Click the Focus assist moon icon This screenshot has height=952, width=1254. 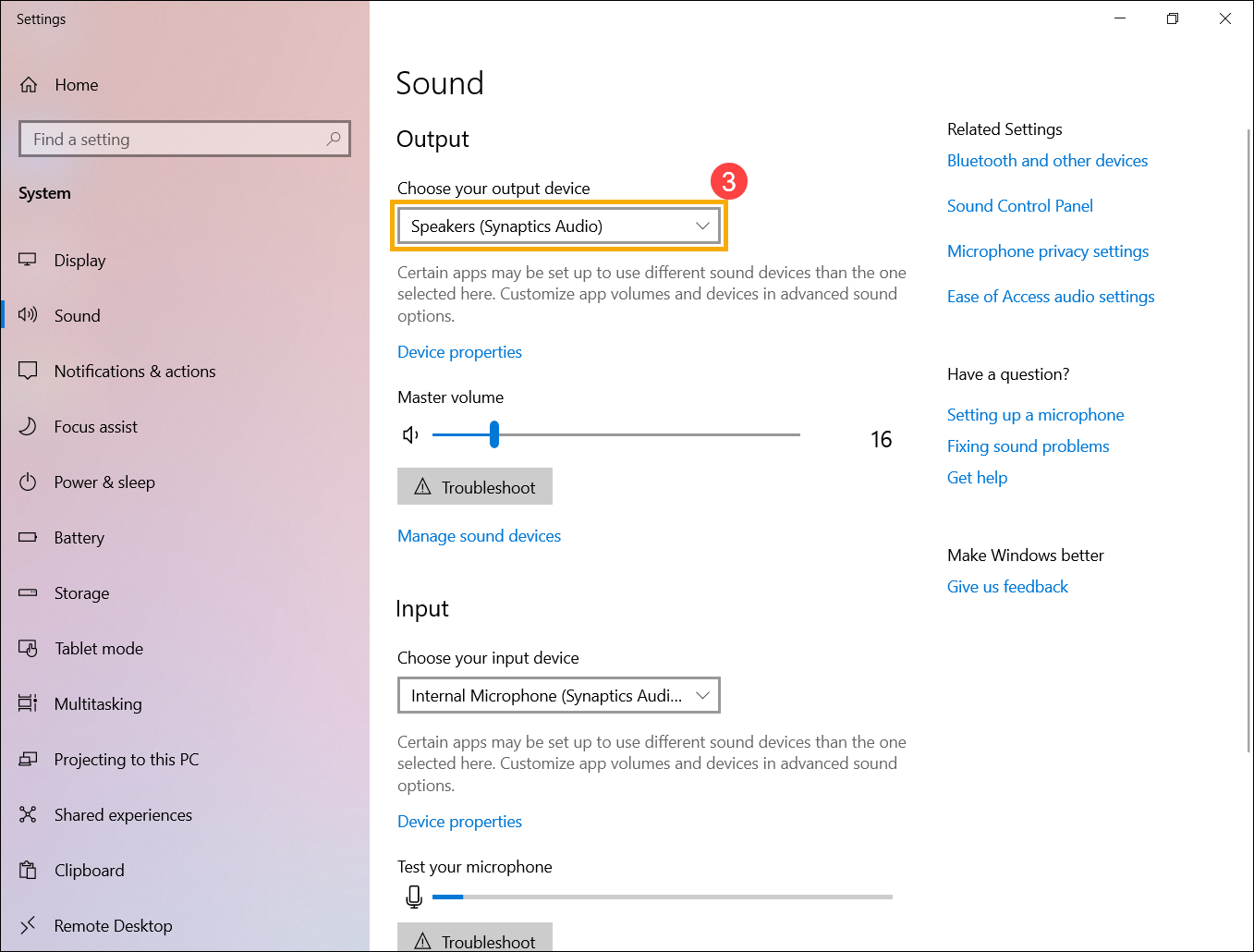[28, 426]
